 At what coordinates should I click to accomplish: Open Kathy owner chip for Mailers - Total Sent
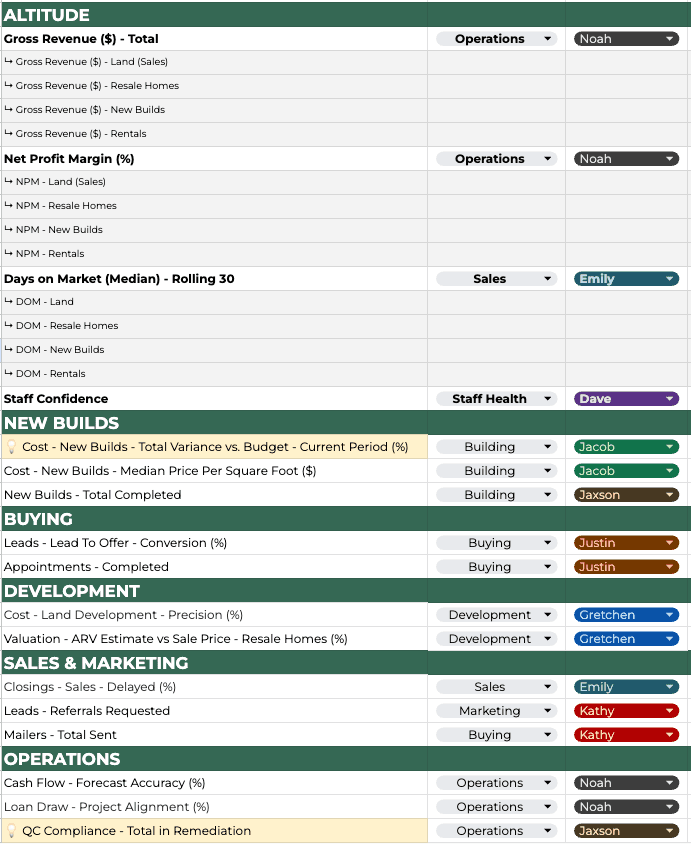[626, 735]
